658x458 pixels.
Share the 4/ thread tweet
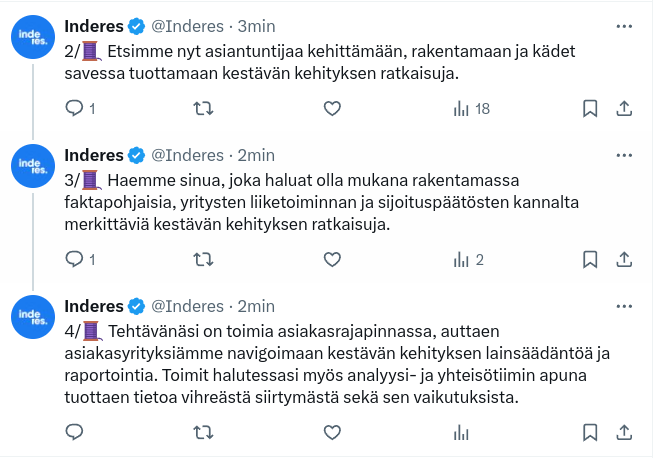[624, 432]
